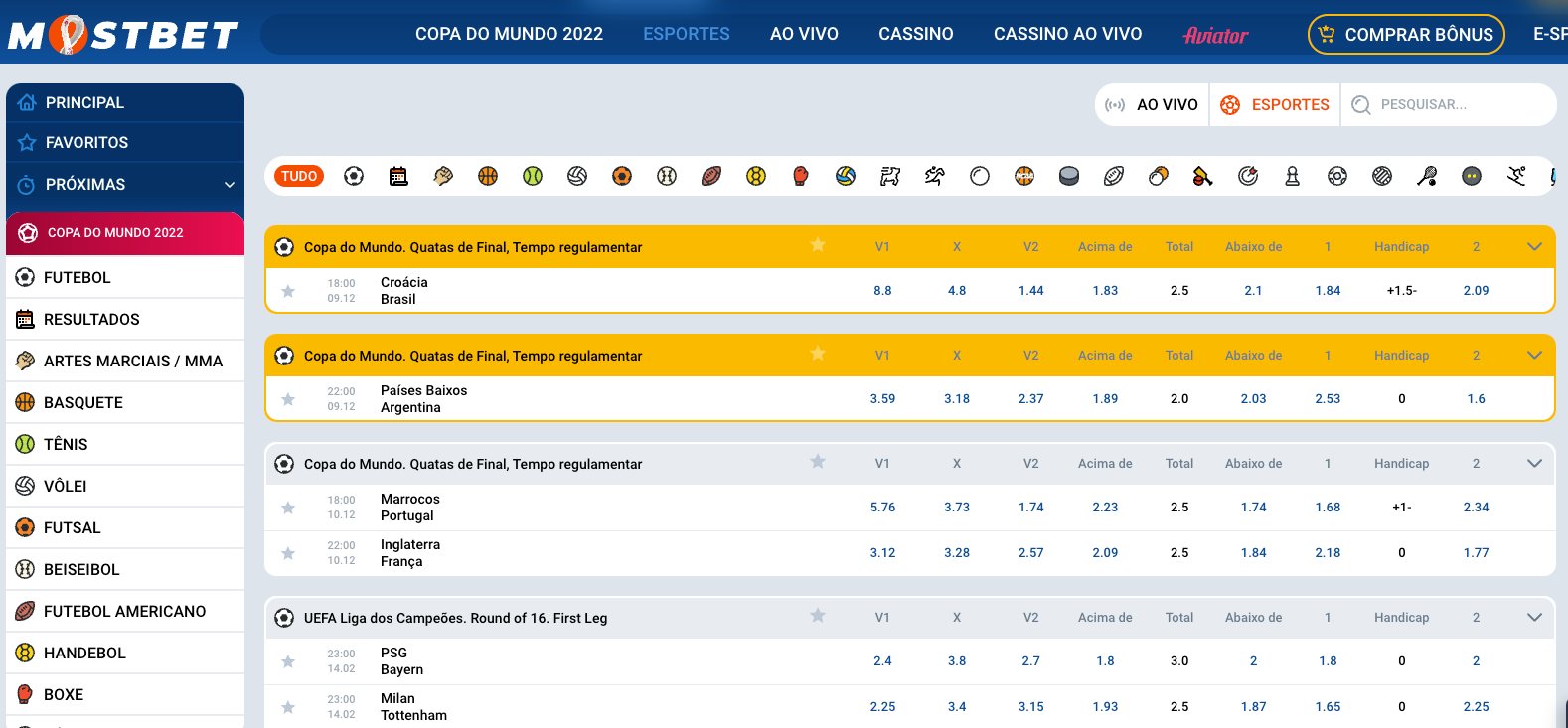Toggle favorite star on UEFA Liga dos Campeões header

pos(818,616)
